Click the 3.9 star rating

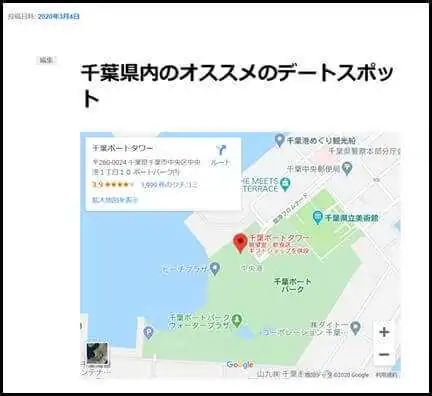pos(113,184)
